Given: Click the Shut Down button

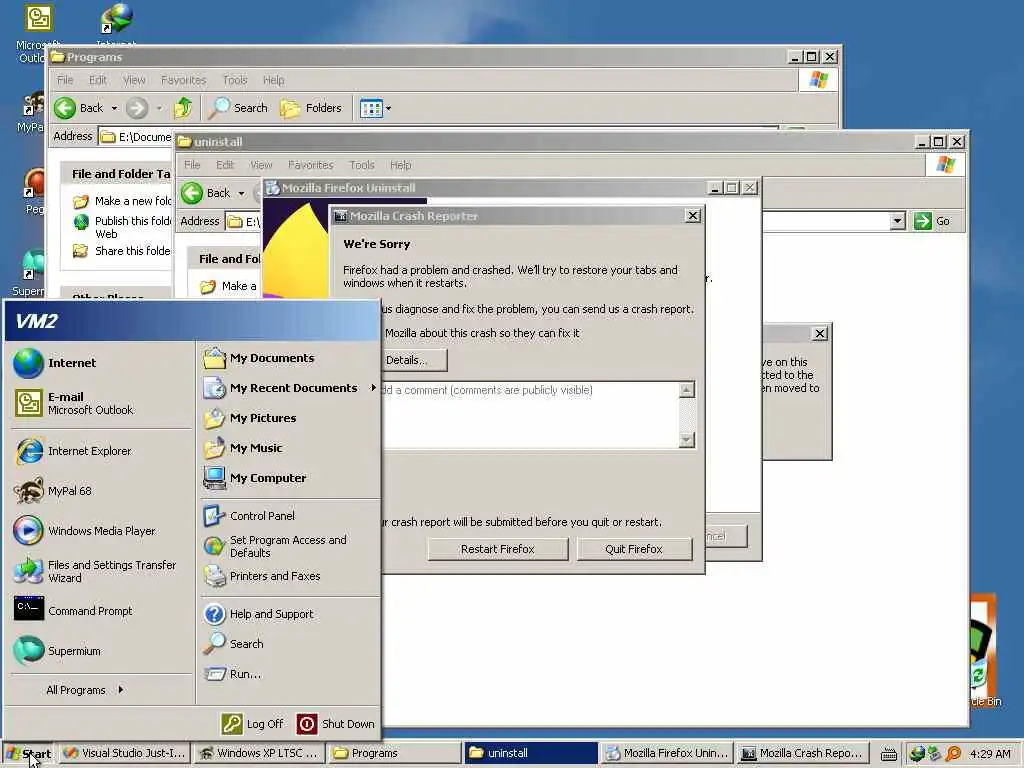Looking at the screenshot, I should pyautogui.click(x=336, y=724).
